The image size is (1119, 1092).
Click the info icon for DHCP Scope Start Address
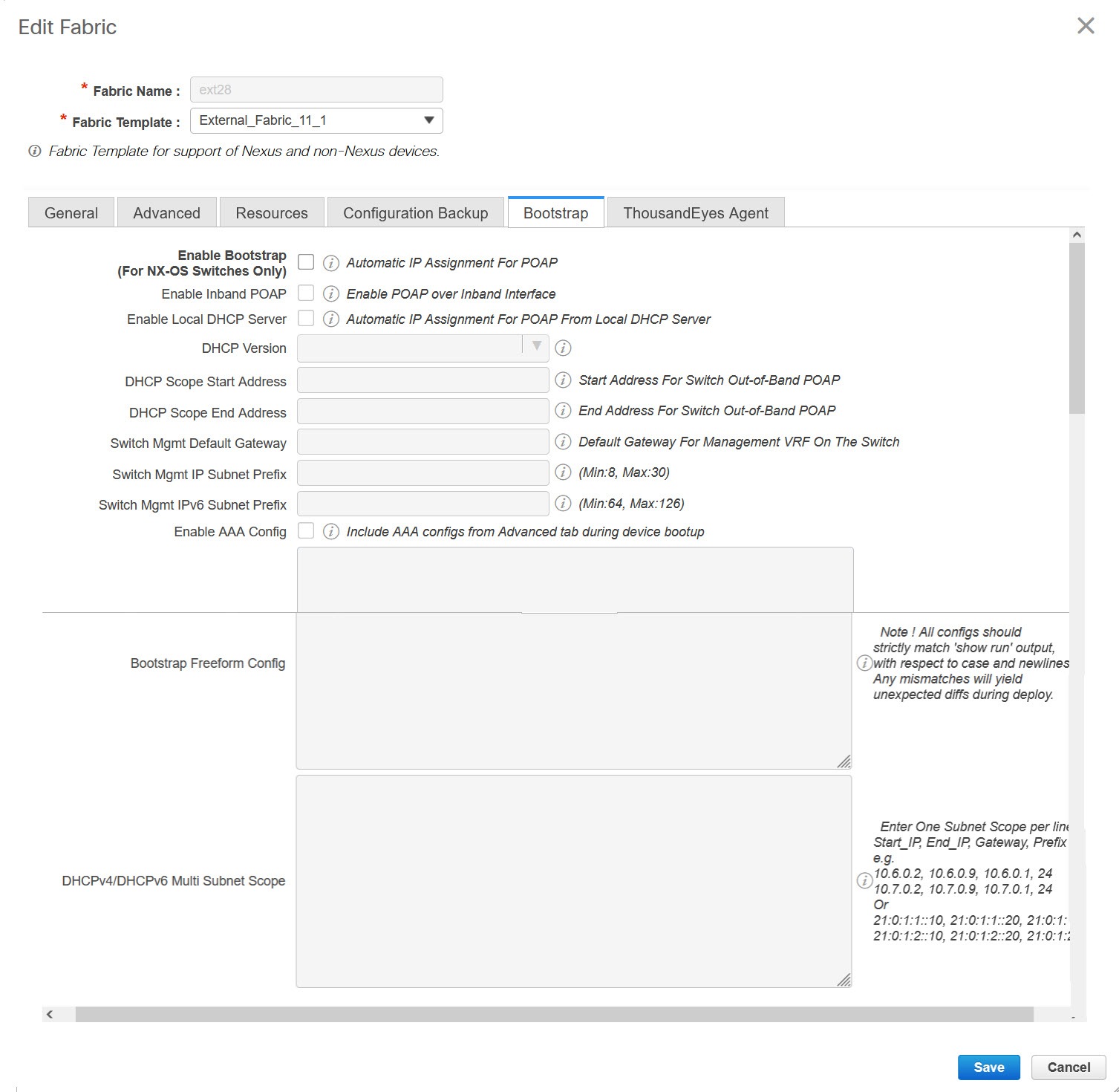click(563, 380)
